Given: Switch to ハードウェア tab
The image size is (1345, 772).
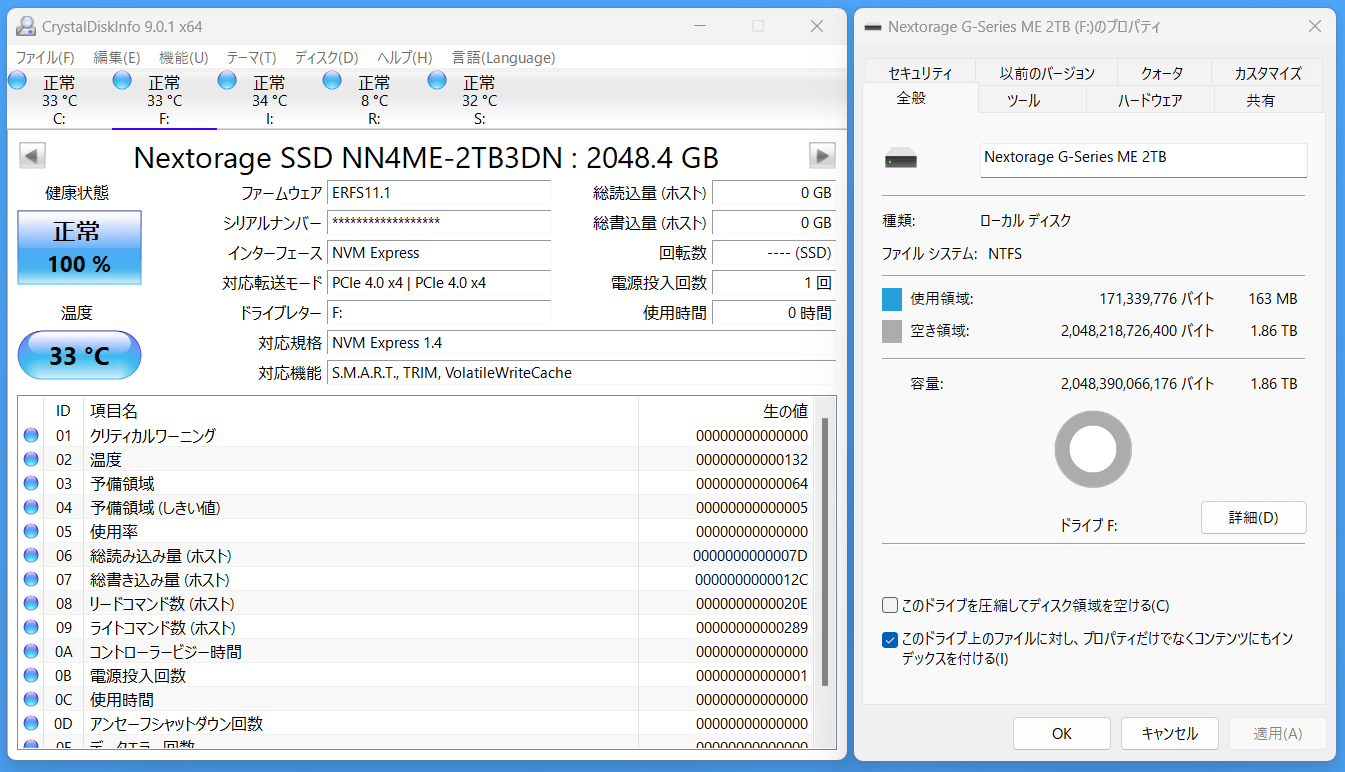Looking at the screenshot, I should coord(1150,100).
